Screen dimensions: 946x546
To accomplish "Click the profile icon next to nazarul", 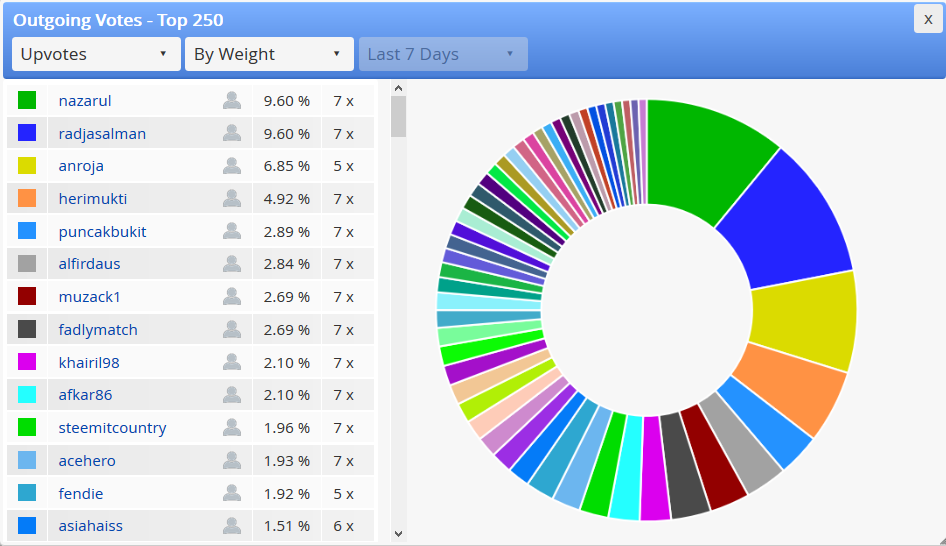I will 232,100.
